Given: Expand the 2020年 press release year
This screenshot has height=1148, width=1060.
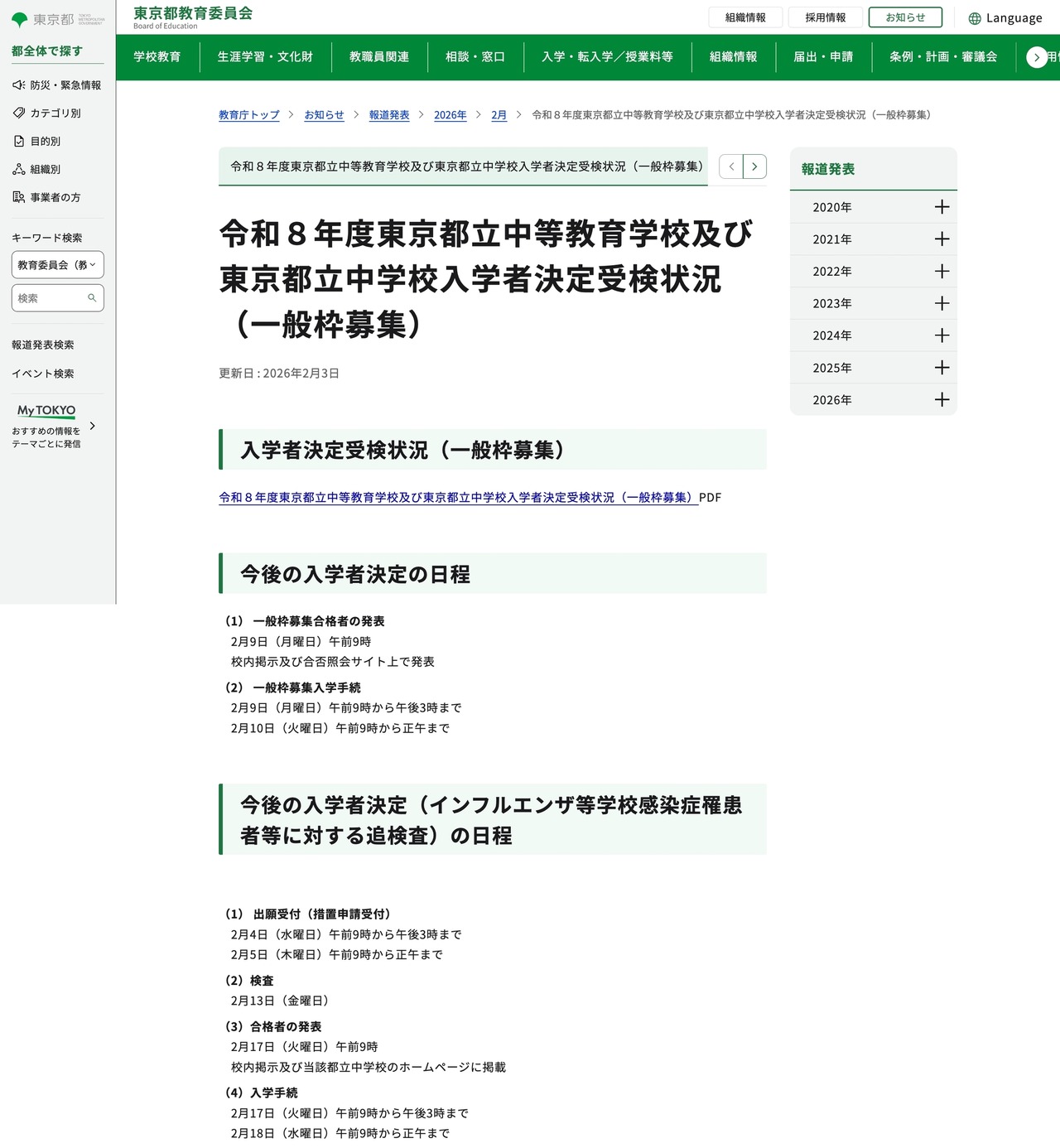Looking at the screenshot, I should click(942, 207).
